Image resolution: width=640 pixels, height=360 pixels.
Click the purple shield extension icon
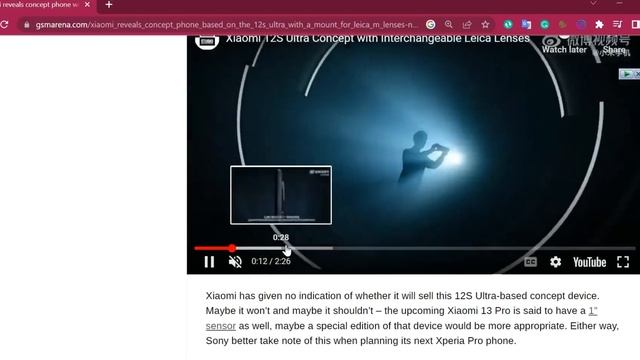[581, 24]
